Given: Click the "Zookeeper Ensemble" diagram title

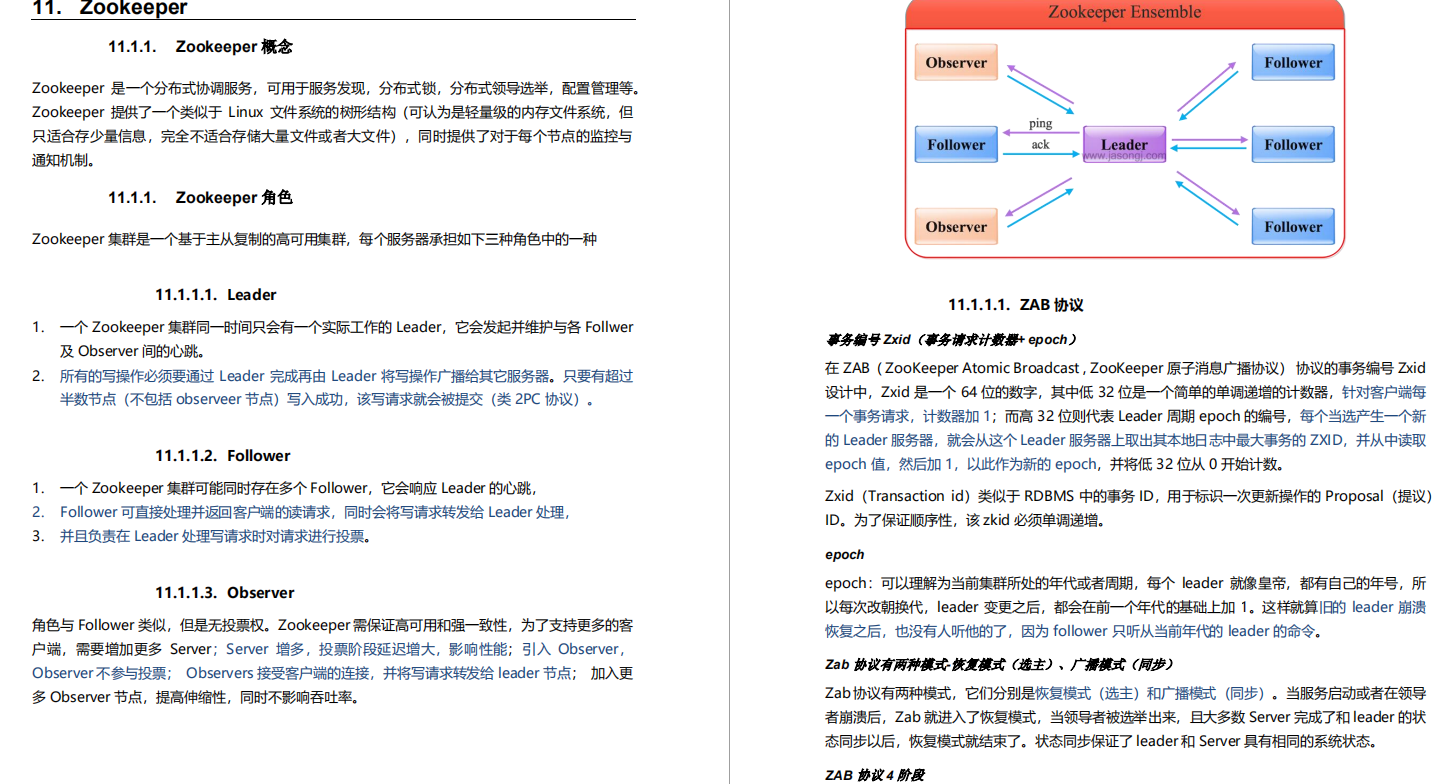Looking at the screenshot, I should coord(1124,13).
